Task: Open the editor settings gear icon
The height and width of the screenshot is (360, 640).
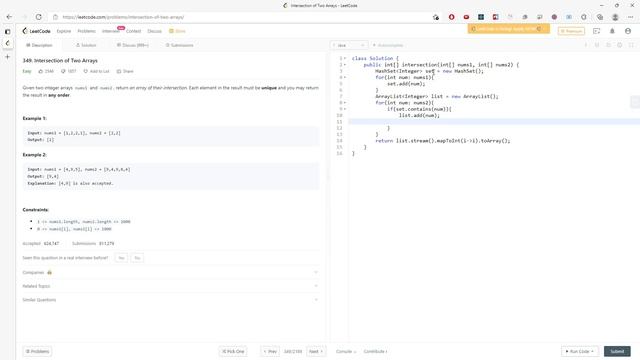Action: pyautogui.click(x=620, y=45)
